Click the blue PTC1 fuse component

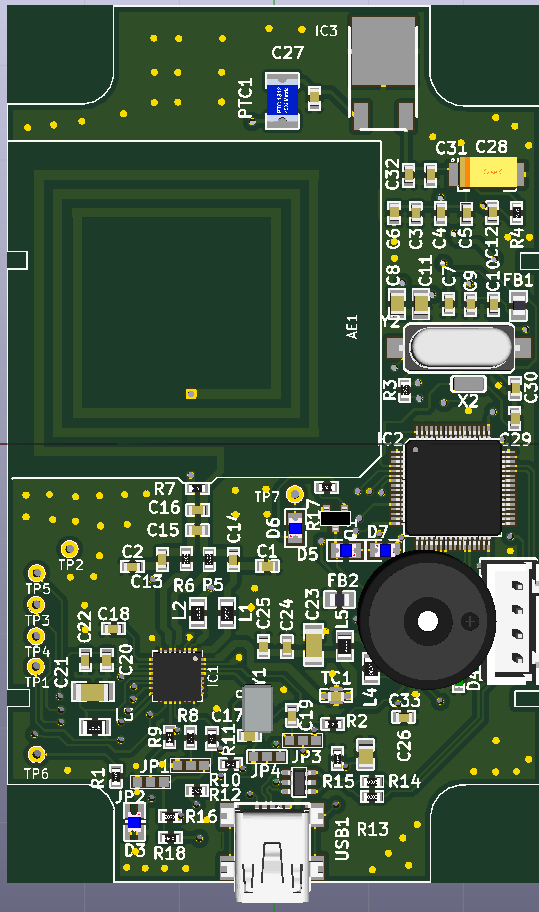pyautogui.click(x=283, y=101)
